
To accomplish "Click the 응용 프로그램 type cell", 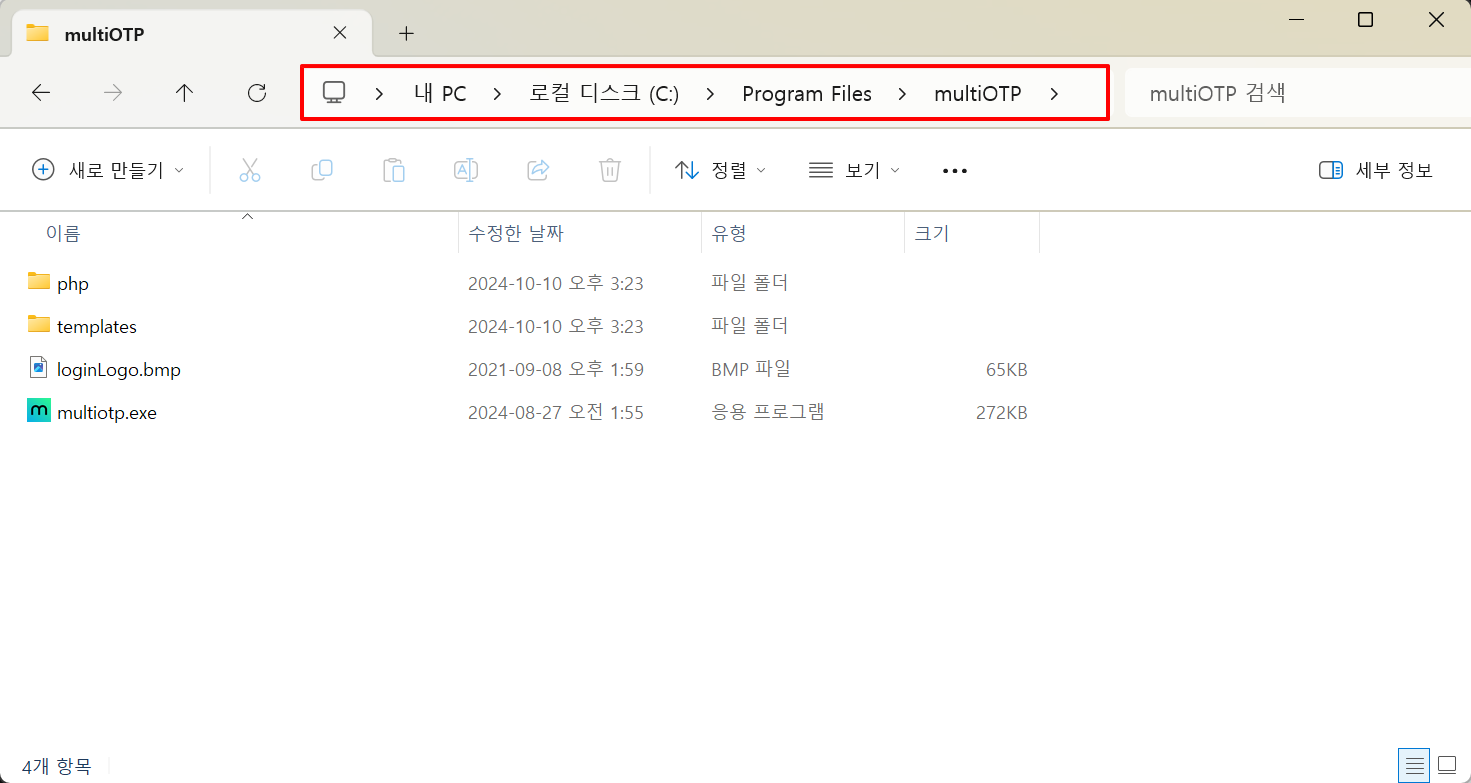I will click(768, 412).
